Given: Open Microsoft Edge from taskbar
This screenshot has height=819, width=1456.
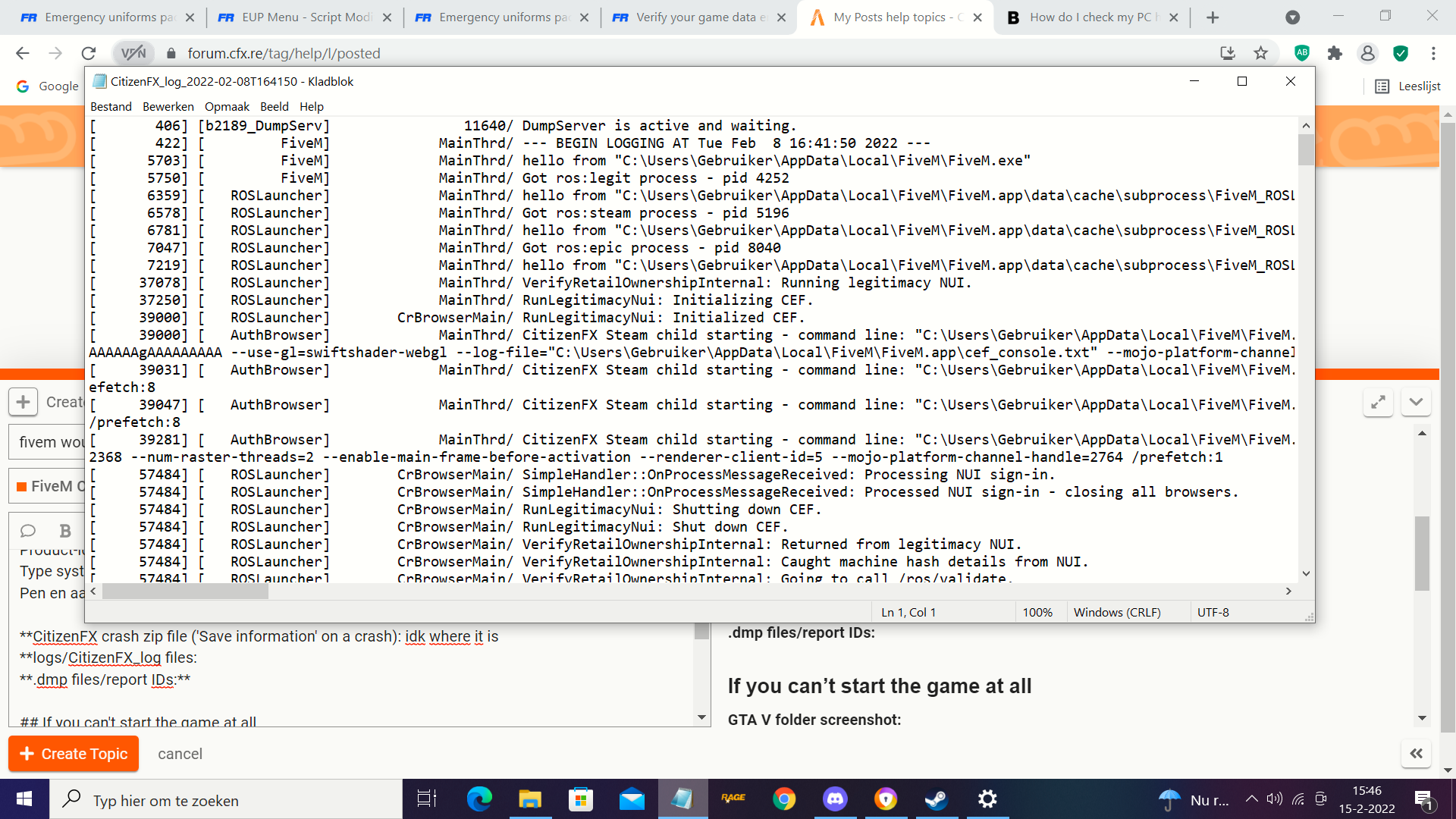Looking at the screenshot, I should tap(479, 799).
